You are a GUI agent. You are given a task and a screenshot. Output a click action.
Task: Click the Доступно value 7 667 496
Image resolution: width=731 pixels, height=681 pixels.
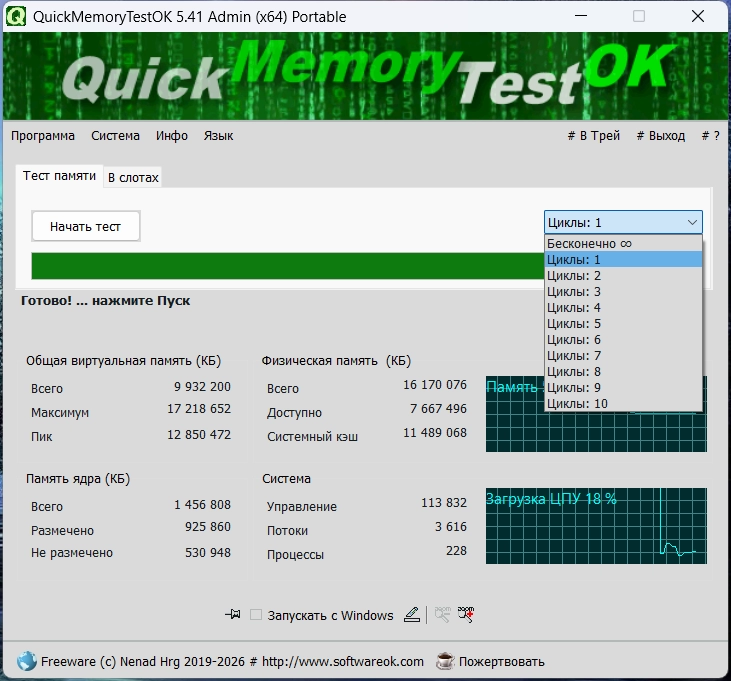pyautogui.click(x=438, y=409)
